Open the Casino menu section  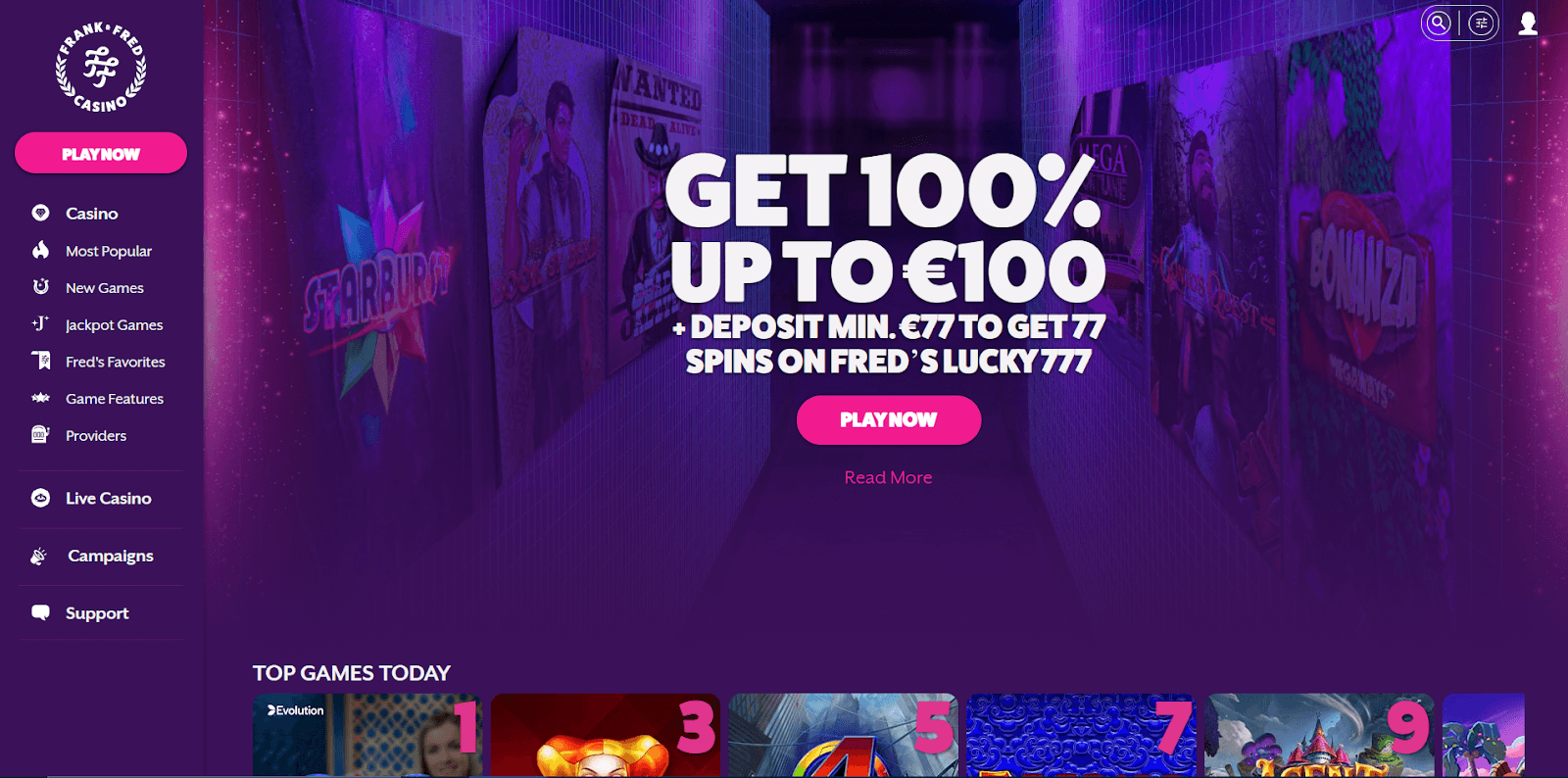[x=91, y=213]
